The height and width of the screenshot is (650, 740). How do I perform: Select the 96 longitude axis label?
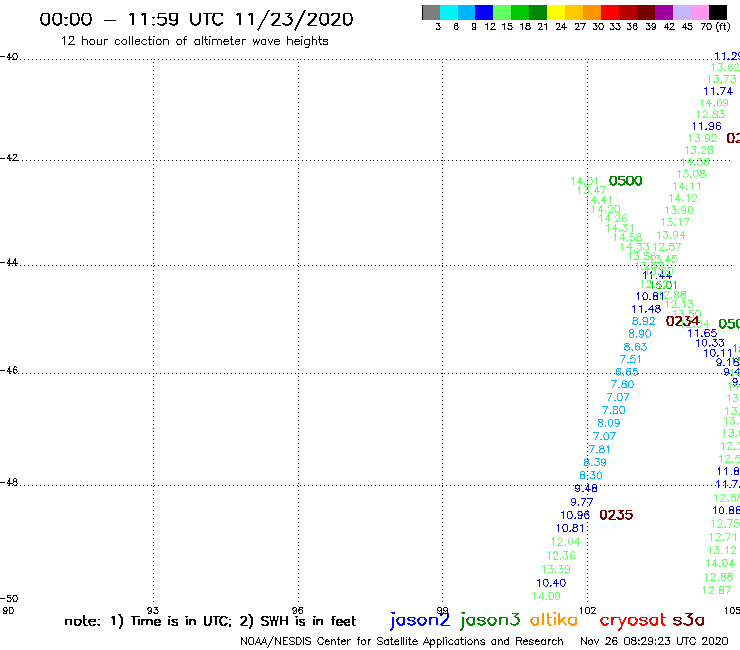point(297,610)
